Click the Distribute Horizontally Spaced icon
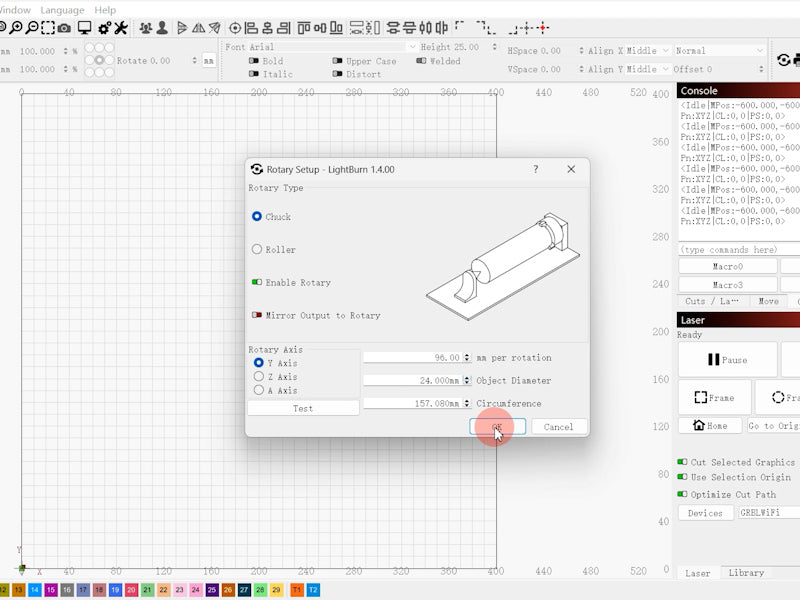This screenshot has width=800, height=600. [x=426, y=28]
